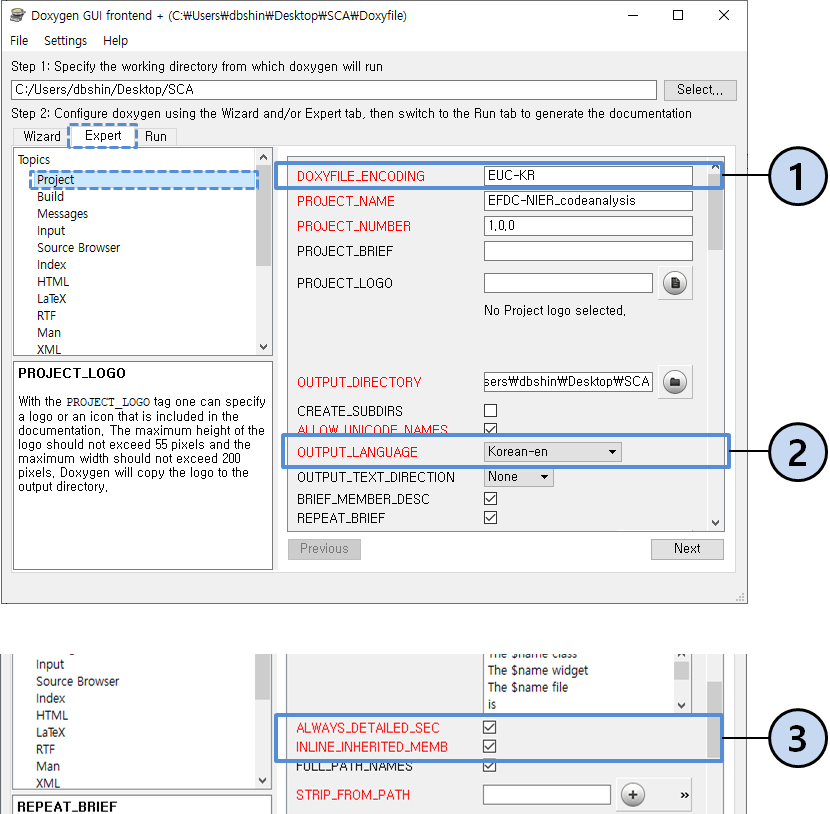Select LaTeX in the upper Topics list
This screenshot has width=830, height=814.
51,299
